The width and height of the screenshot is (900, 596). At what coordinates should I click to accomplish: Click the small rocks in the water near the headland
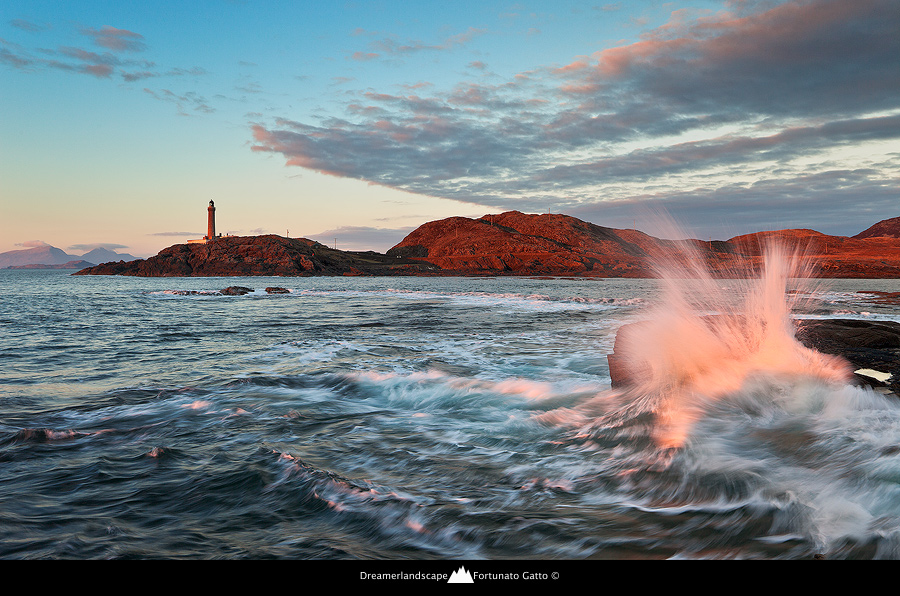[x=237, y=291]
